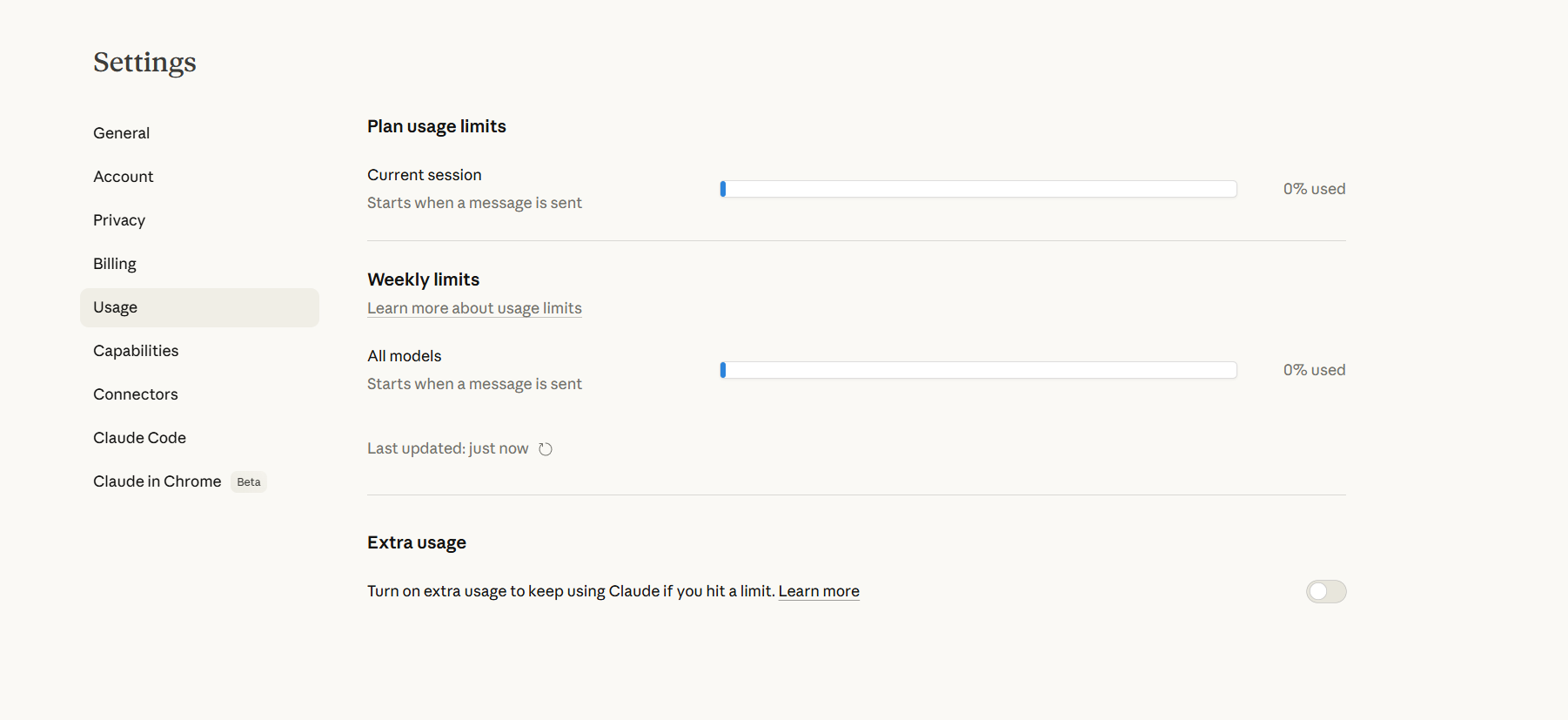1568x720 pixels.
Task: Click the All models 0% used value
Action: point(1314,370)
